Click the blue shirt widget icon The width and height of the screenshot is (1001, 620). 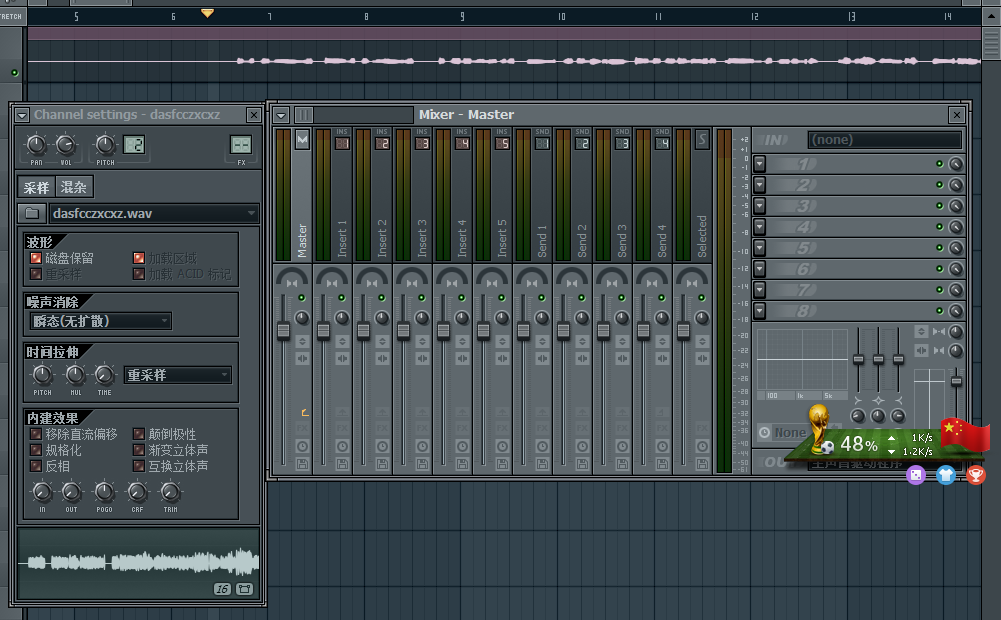click(945, 475)
